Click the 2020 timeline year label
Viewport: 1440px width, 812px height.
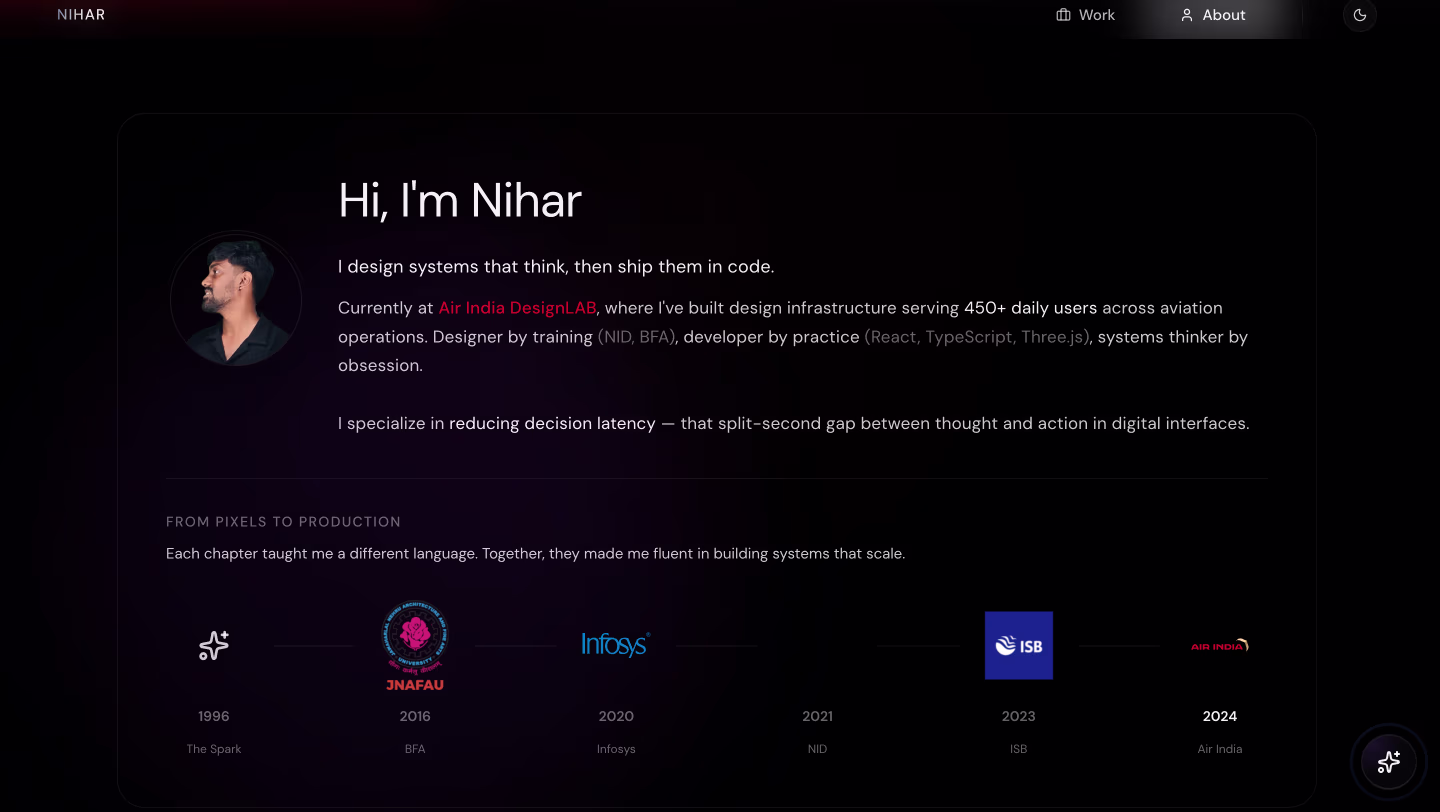point(616,716)
